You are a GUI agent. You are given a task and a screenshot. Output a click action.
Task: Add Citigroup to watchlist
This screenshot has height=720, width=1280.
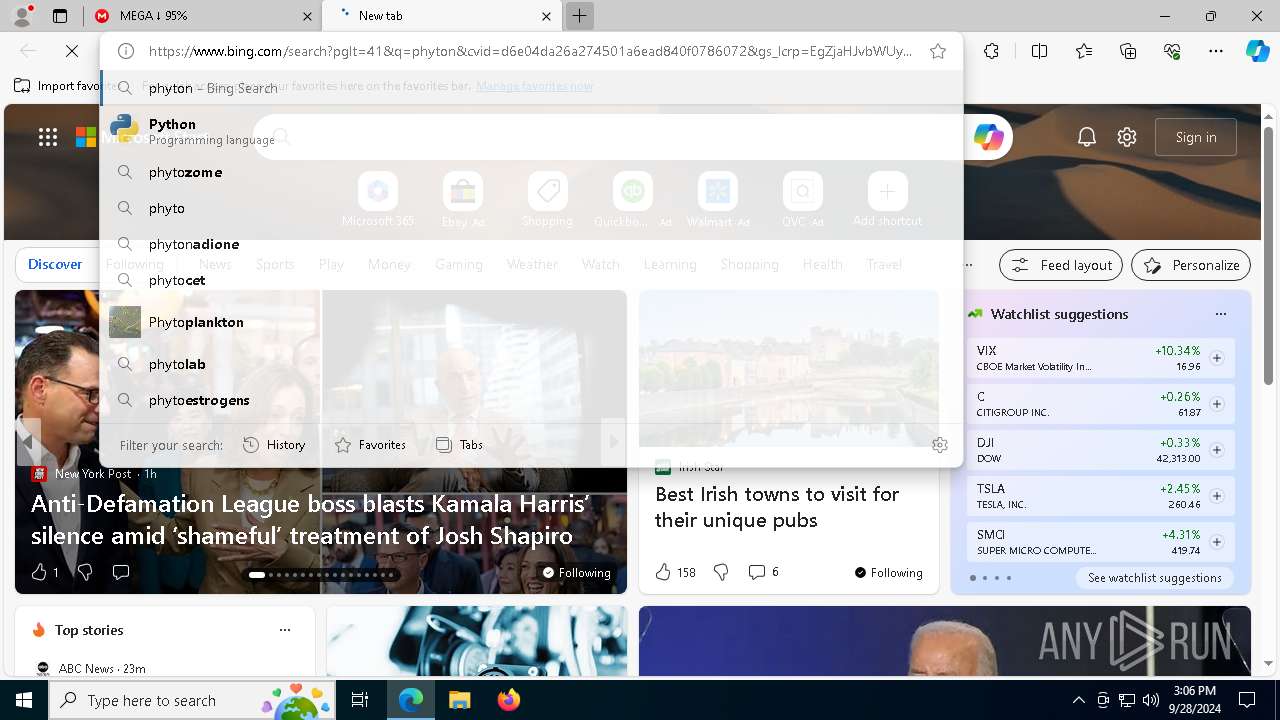tap(1217, 404)
